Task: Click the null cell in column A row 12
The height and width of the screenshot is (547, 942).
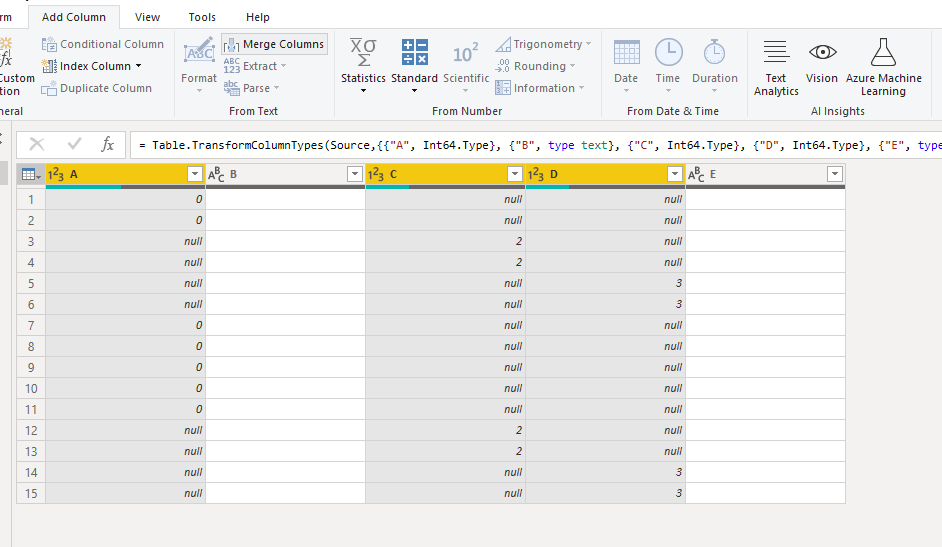Action: (x=126, y=431)
